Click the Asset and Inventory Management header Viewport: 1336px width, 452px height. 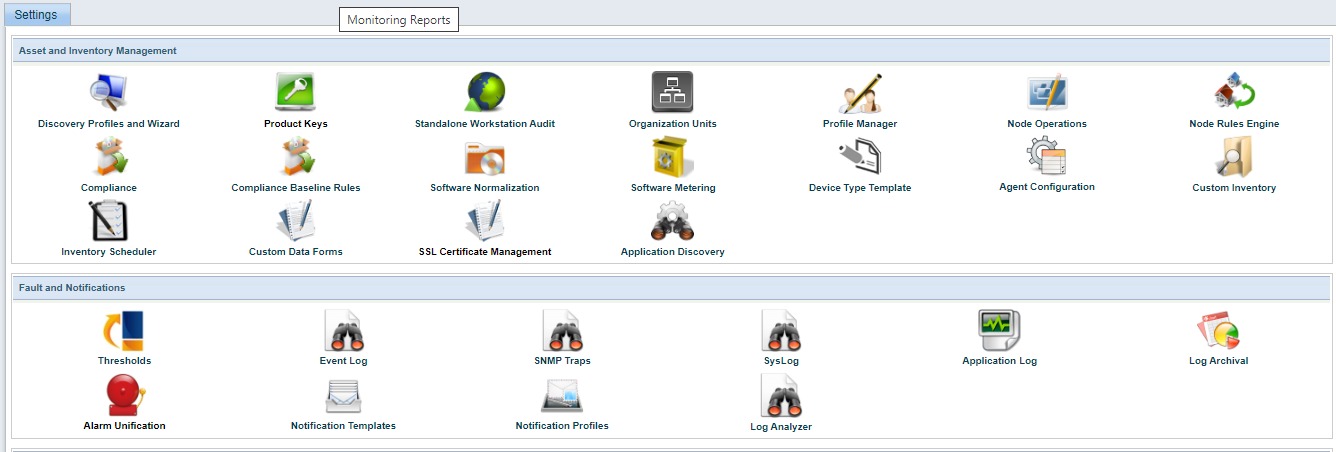(98, 50)
